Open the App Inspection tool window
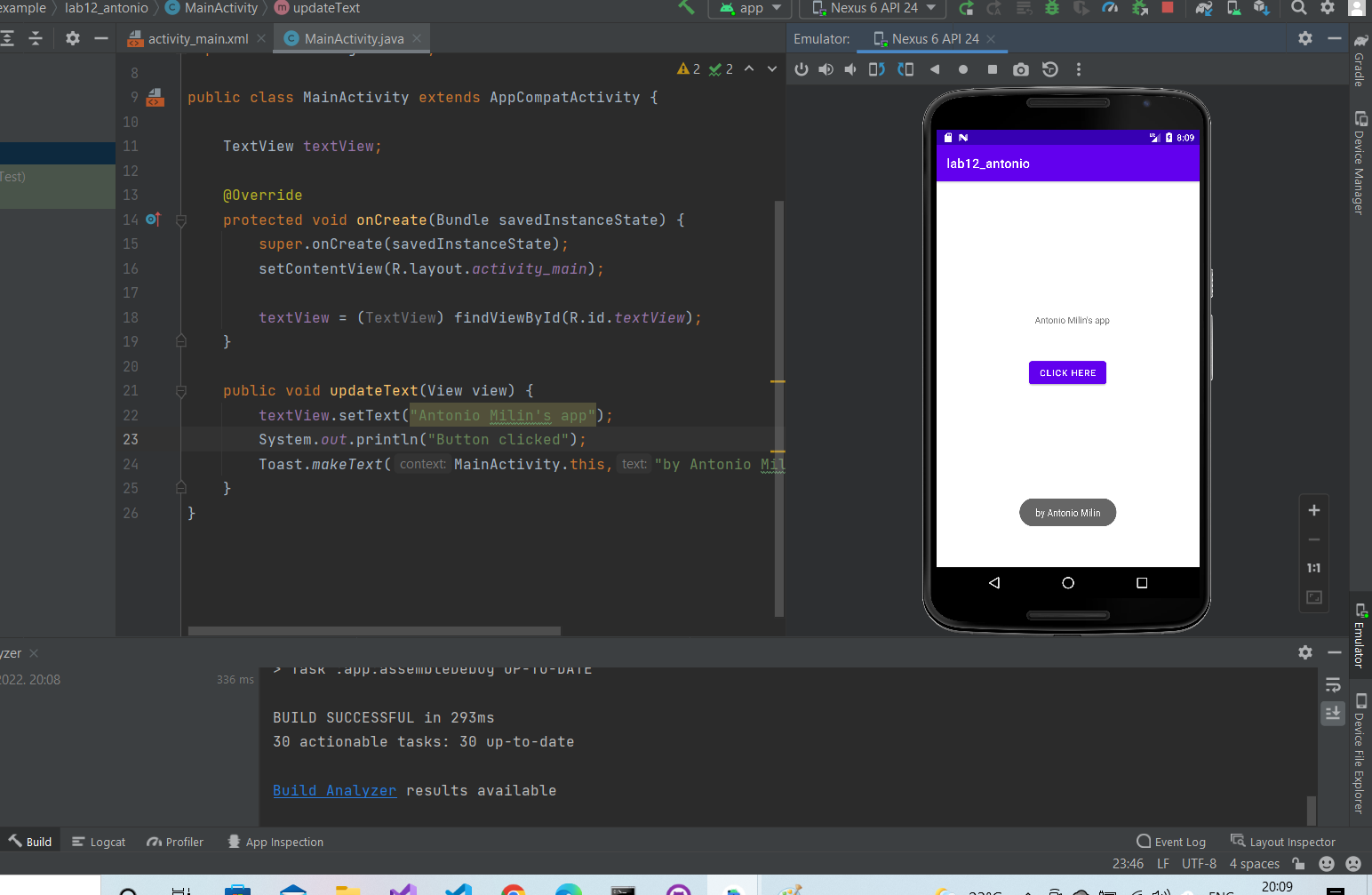This screenshot has height=895, width=1372. point(275,842)
